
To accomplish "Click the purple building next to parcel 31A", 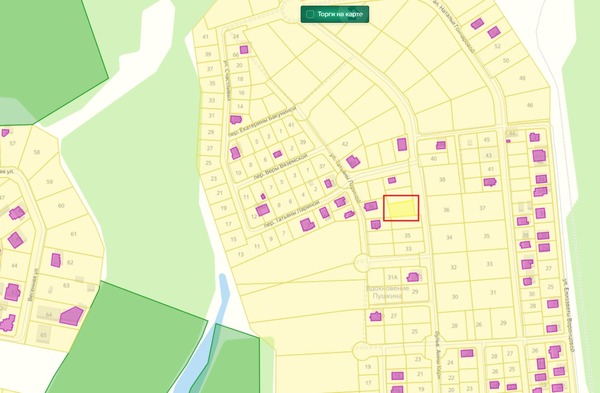I will [x=412, y=277].
